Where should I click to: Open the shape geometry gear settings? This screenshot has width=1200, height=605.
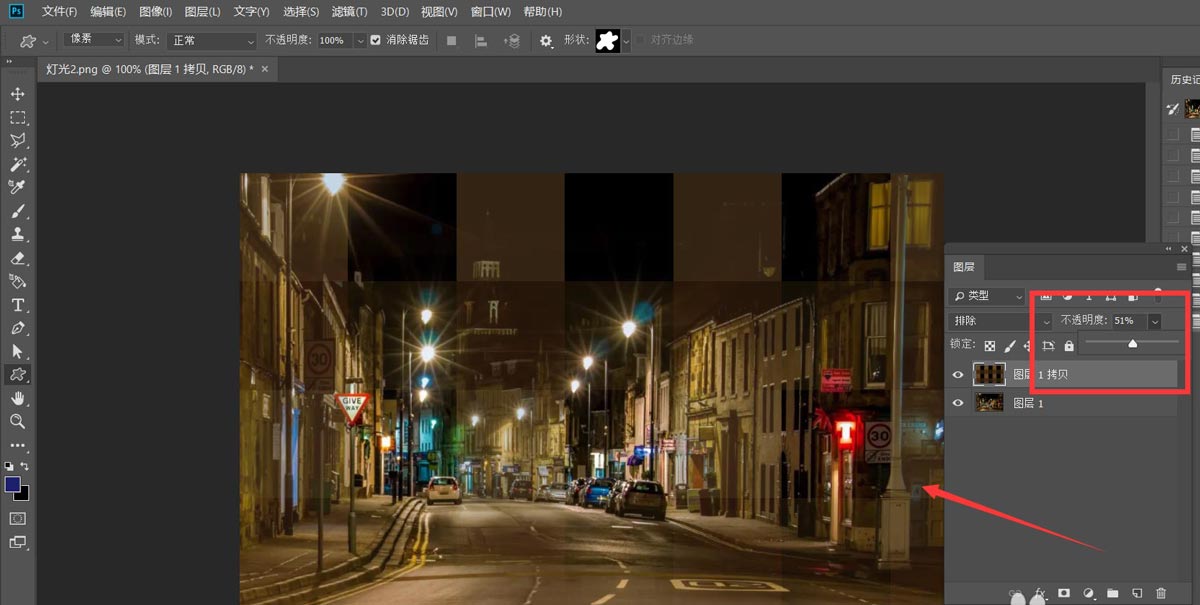click(x=546, y=41)
